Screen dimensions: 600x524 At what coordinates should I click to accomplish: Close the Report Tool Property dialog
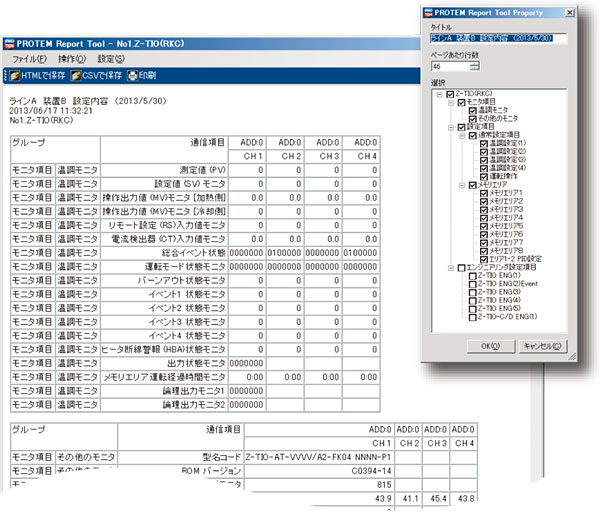click(x=569, y=13)
